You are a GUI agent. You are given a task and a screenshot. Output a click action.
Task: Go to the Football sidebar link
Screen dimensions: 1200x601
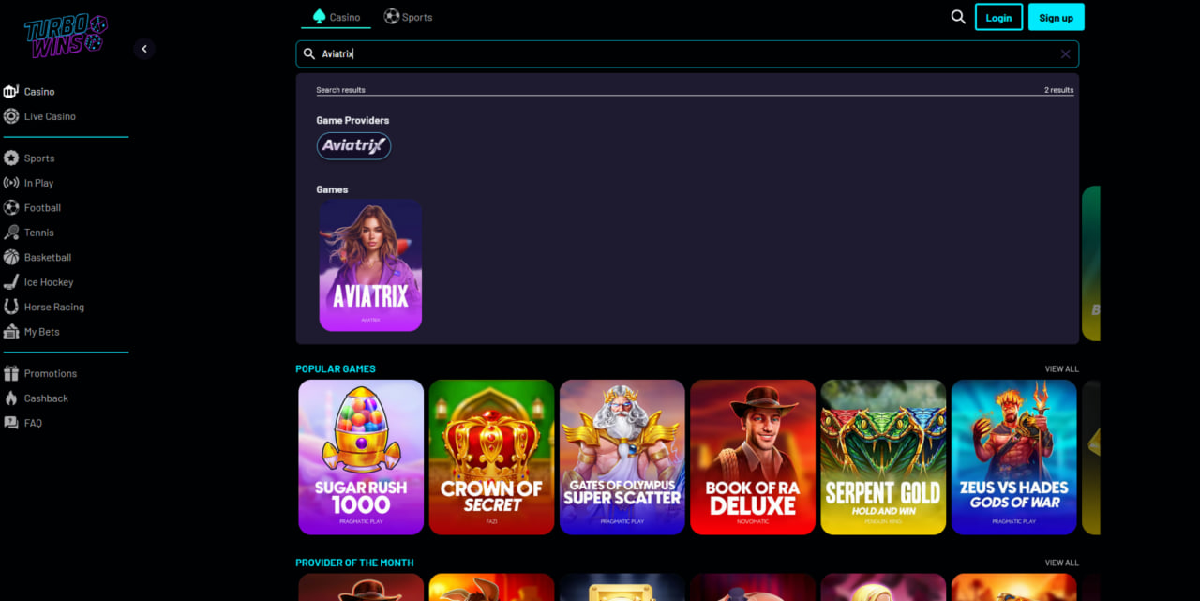43,208
